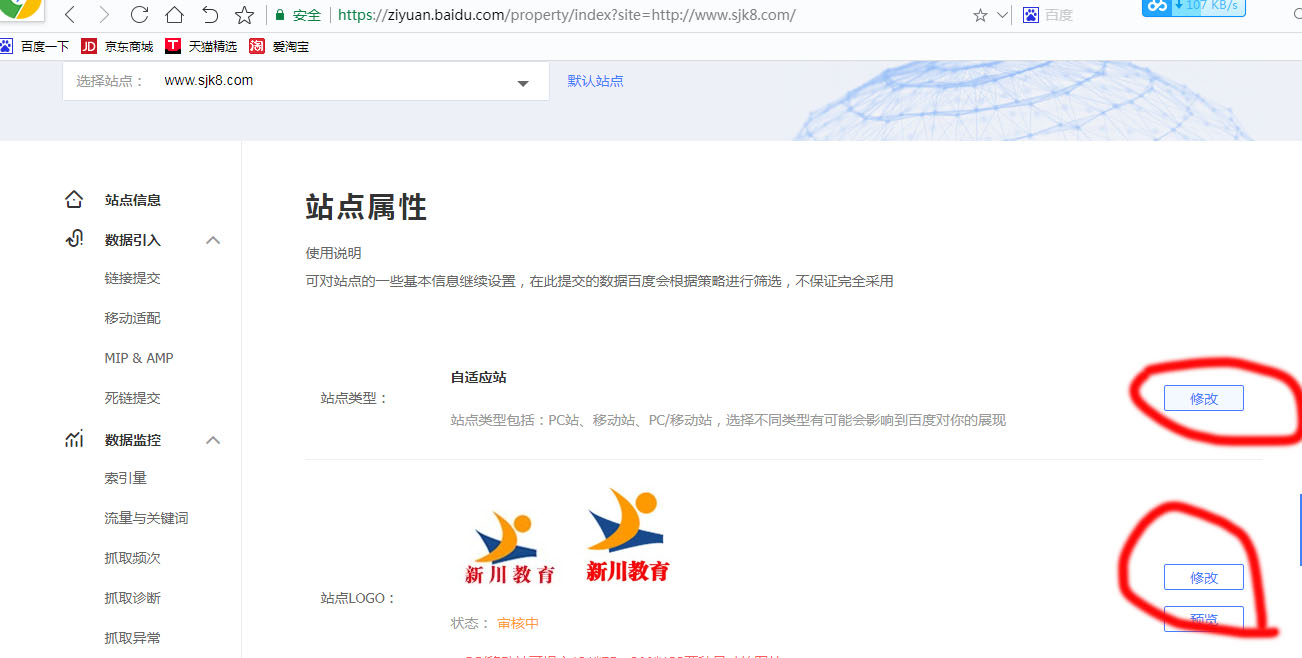Image resolution: width=1302 pixels, height=658 pixels.
Task: Click the JD 京东商城 bookmark icon
Action: click(88, 45)
